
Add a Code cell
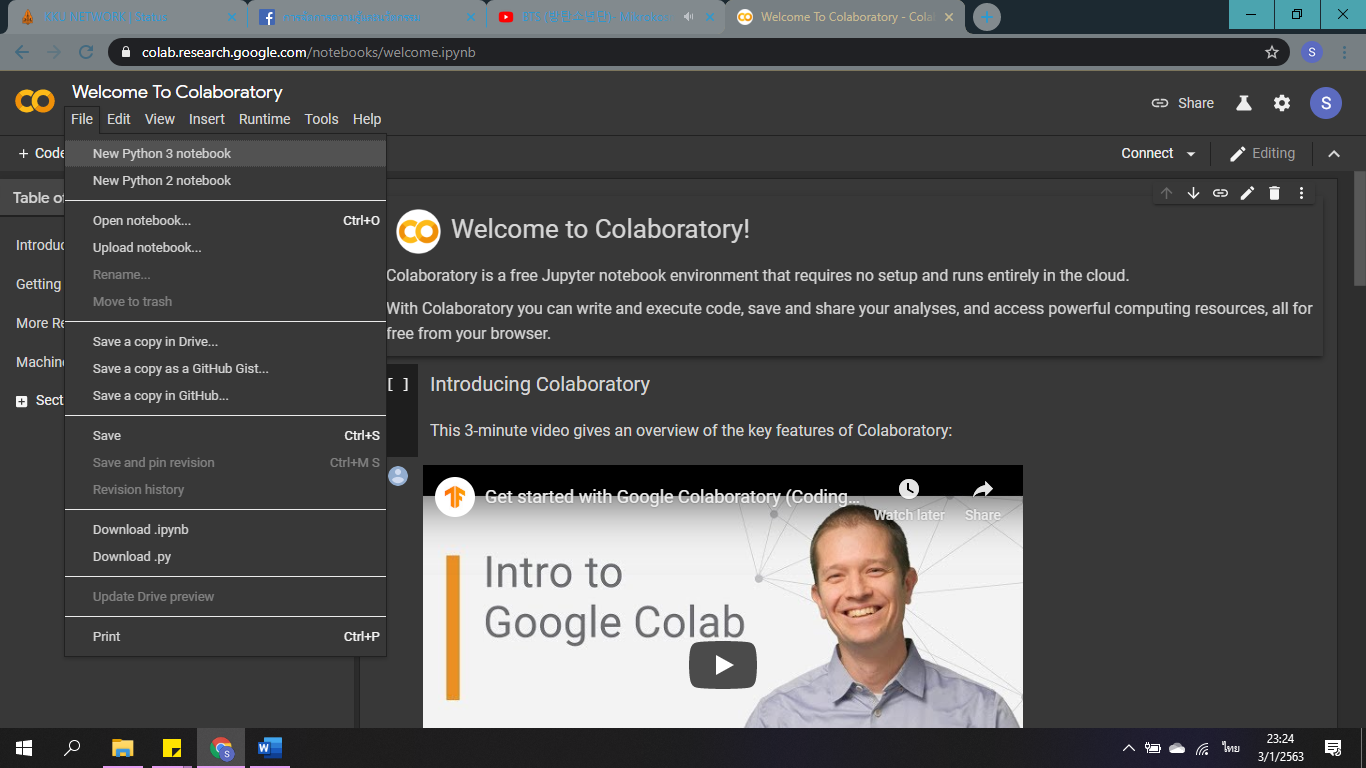click(x=41, y=153)
